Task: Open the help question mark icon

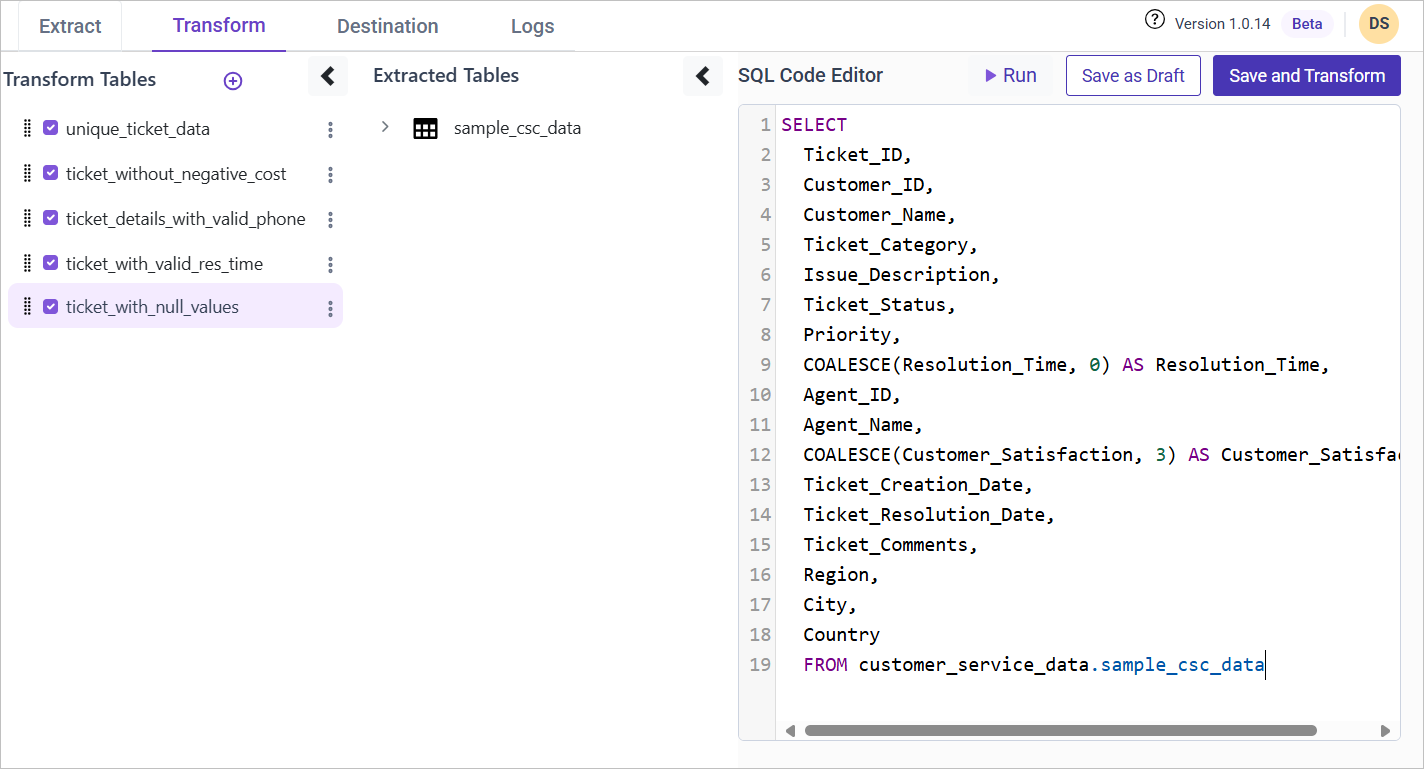Action: pos(1155,20)
